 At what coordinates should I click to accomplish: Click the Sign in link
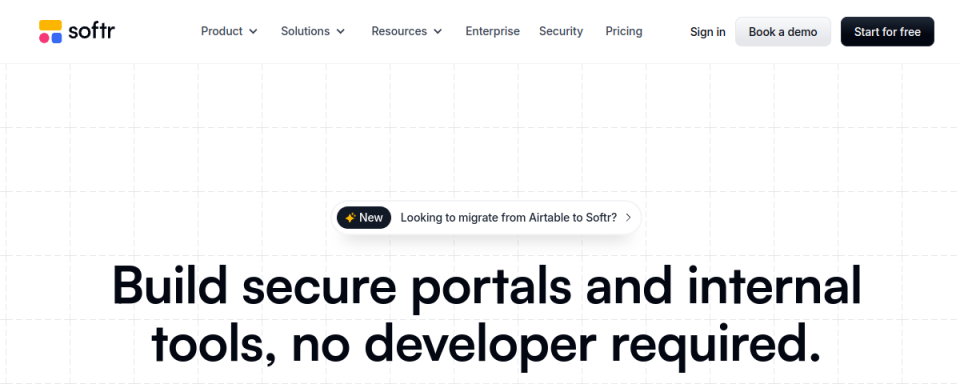pyautogui.click(x=708, y=32)
